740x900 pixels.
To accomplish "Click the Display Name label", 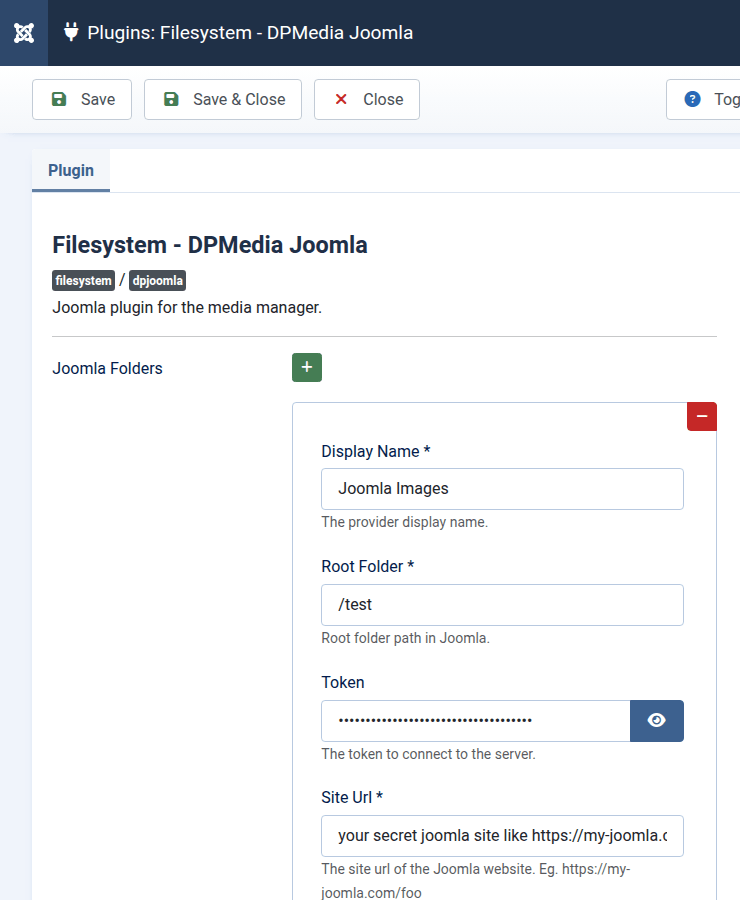I will pyautogui.click(x=375, y=451).
